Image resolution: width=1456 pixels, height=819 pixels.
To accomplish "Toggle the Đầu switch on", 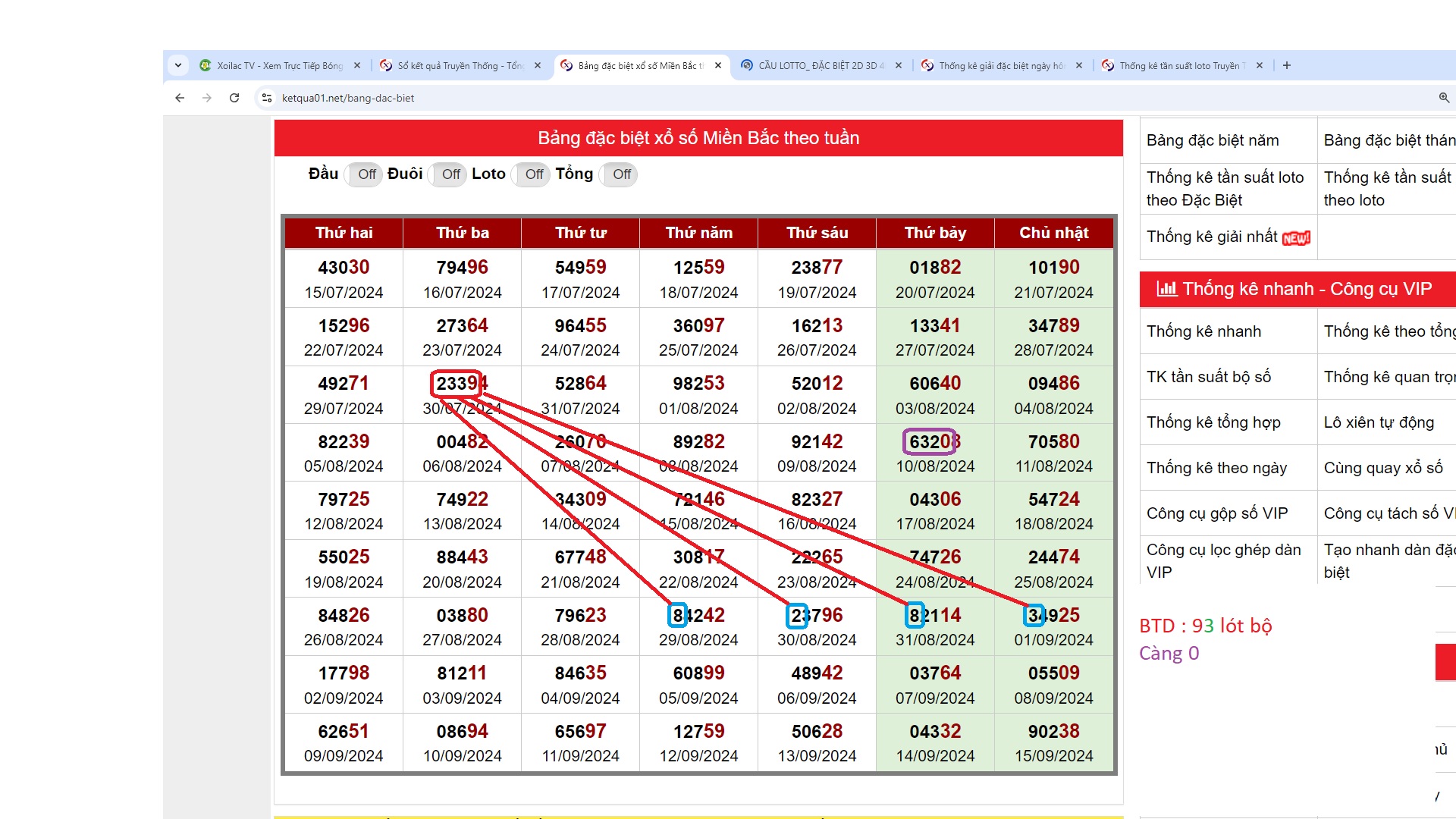I will coord(364,174).
